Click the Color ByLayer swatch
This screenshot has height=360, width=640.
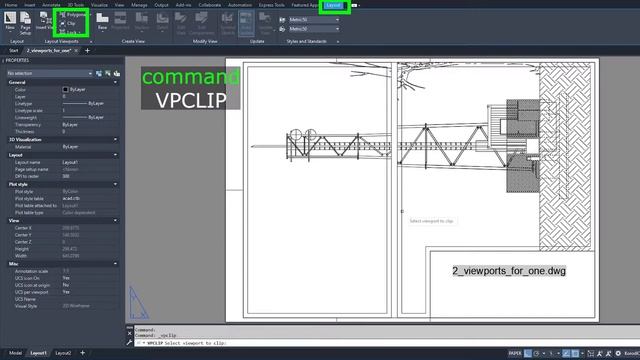tap(65, 89)
